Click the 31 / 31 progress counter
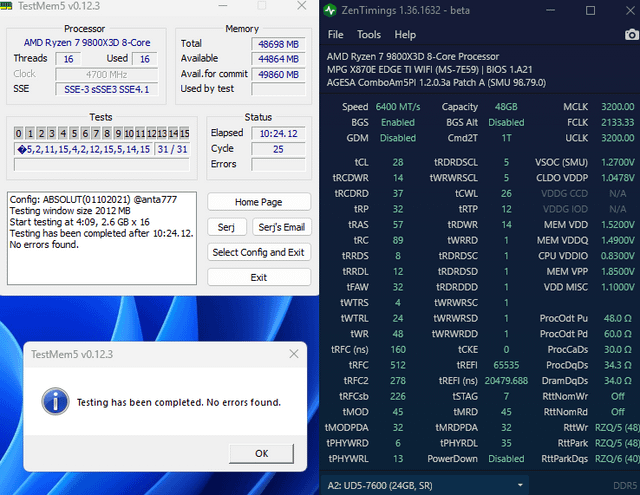This screenshot has width=640, height=495. pyautogui.click(x=172, y=149)
